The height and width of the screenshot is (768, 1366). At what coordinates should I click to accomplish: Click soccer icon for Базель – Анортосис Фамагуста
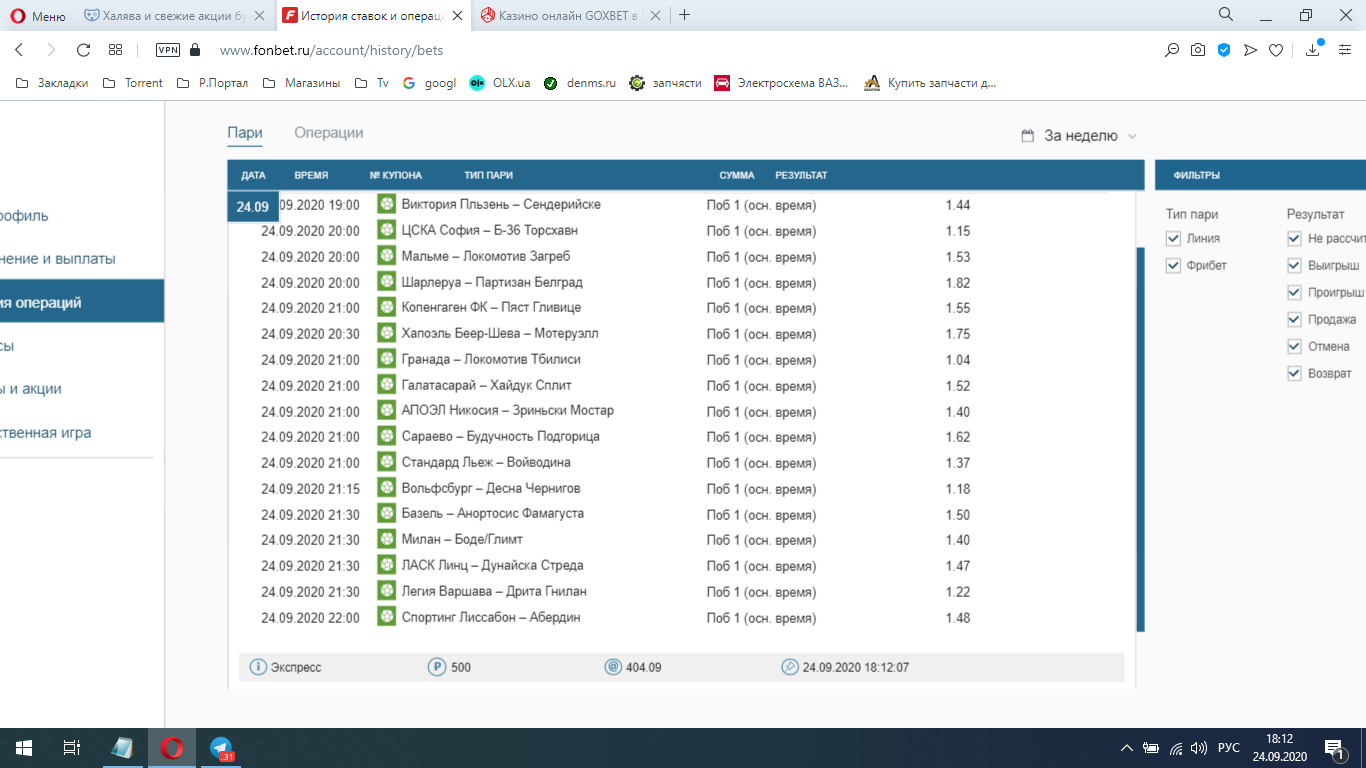point(387,513)
